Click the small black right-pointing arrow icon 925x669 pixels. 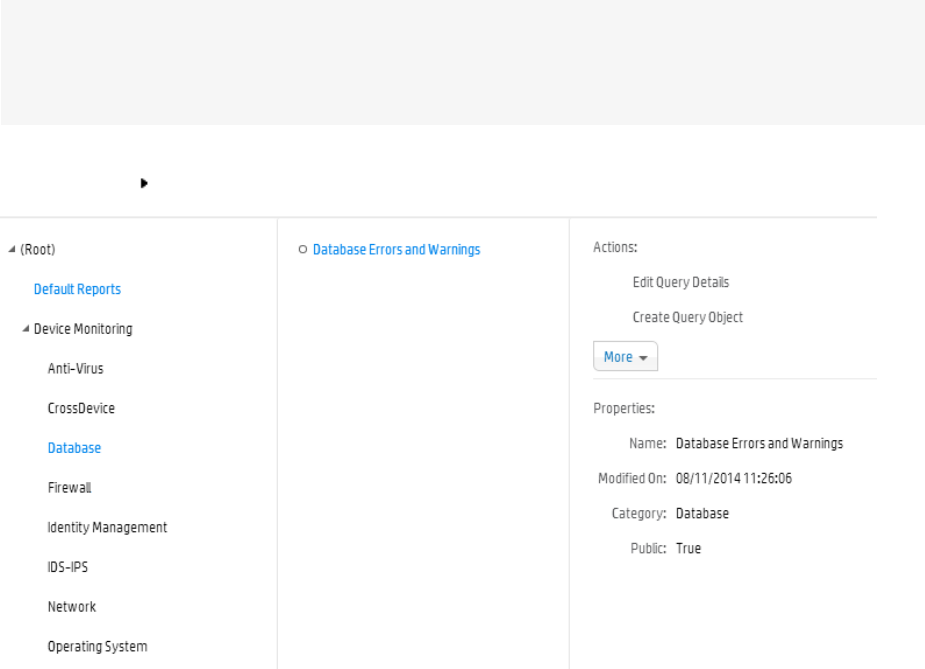(x=144, y=184)
